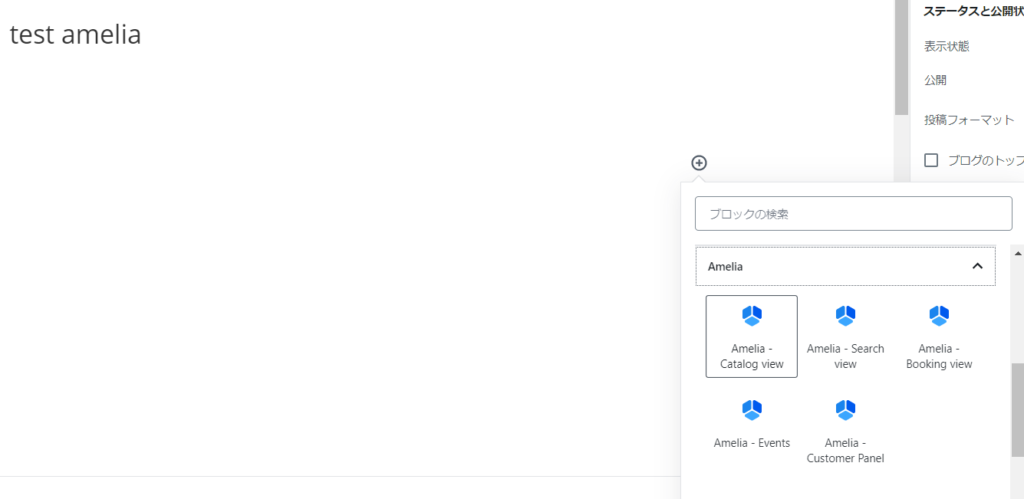This screenshot has width=1024, height=499.
Task: Open the ステータスと公開状態 panel header
Action: 973,10
